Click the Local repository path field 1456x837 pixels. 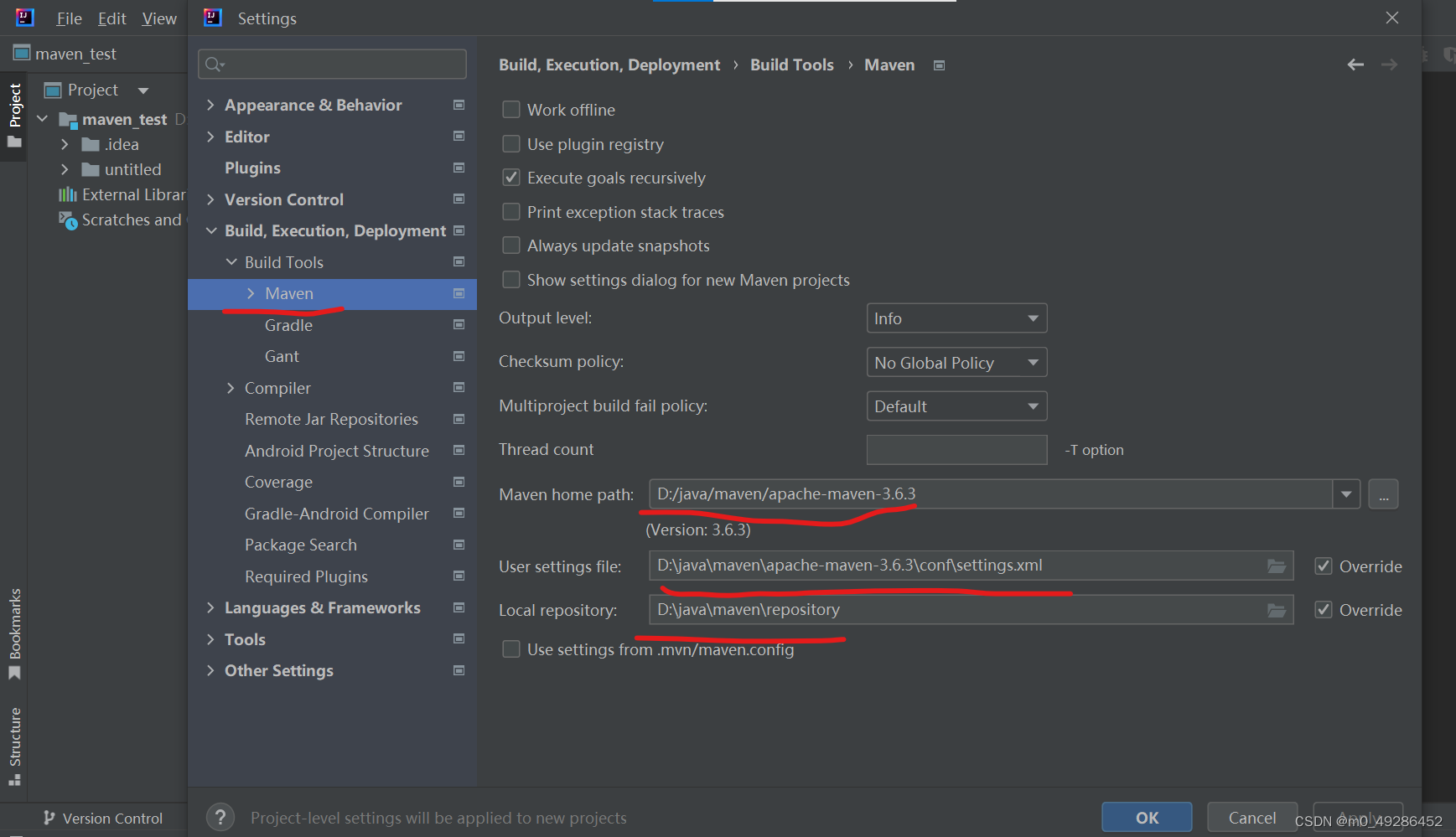point(971,610)
